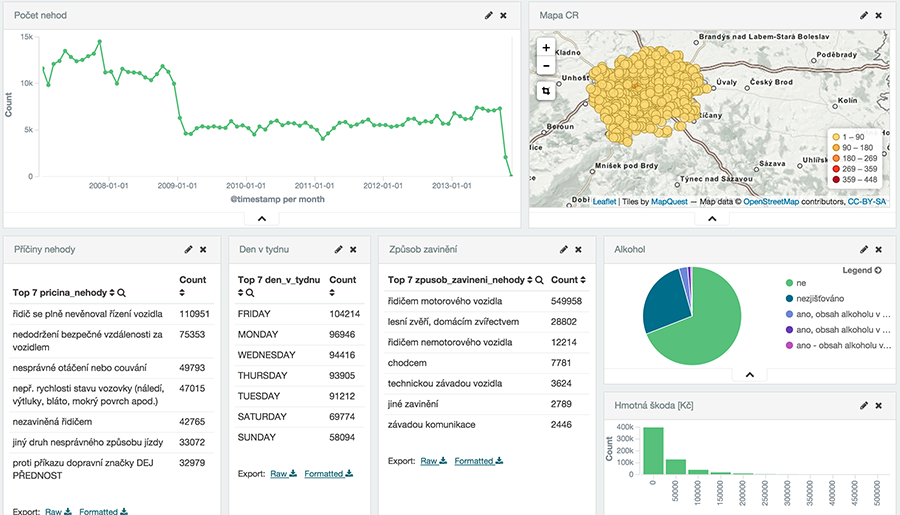The image size is (900, 515).
Task: Sort Count column in Způsob zavinění table
Action: coord(583,280)
